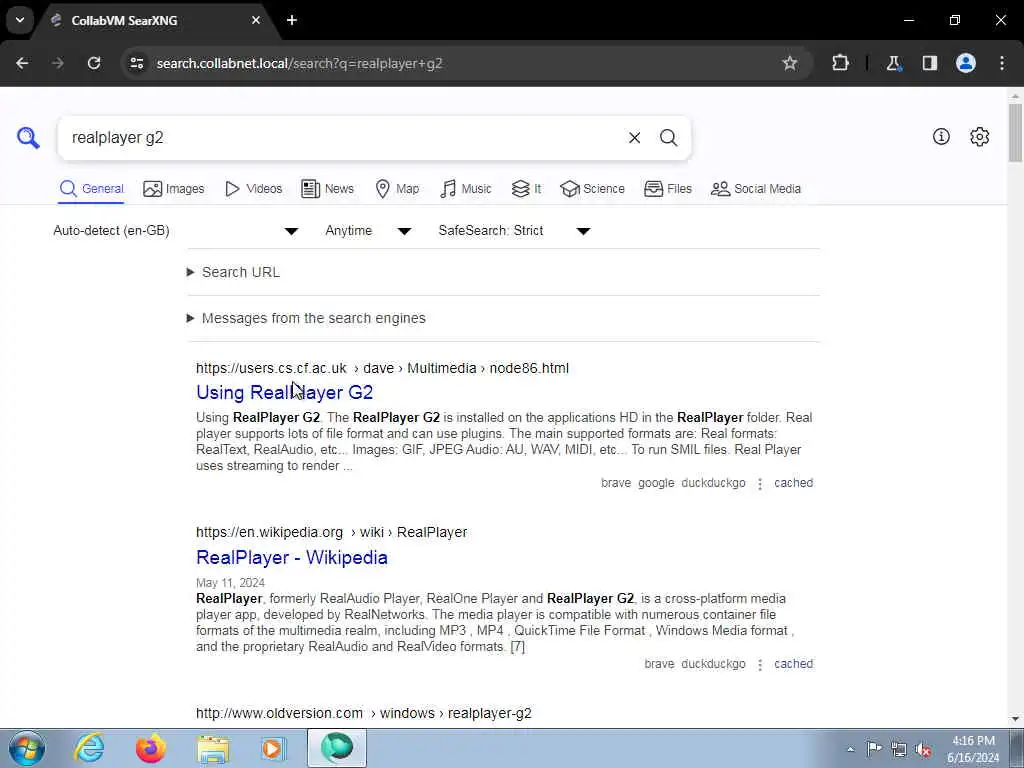Viewport: 1024px width, 768px height.
Task: Open the SafeSearch Strict dropdown
Action: click(x=515, y=231)
